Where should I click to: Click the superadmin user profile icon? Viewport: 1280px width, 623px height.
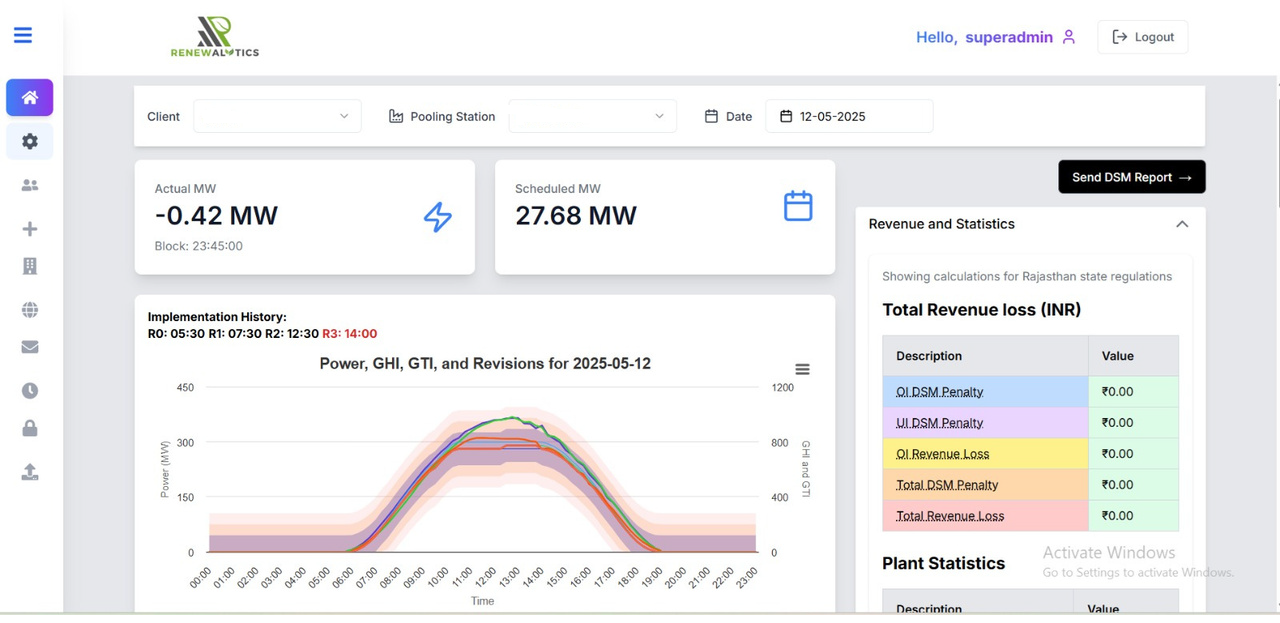pos(1069,37)
